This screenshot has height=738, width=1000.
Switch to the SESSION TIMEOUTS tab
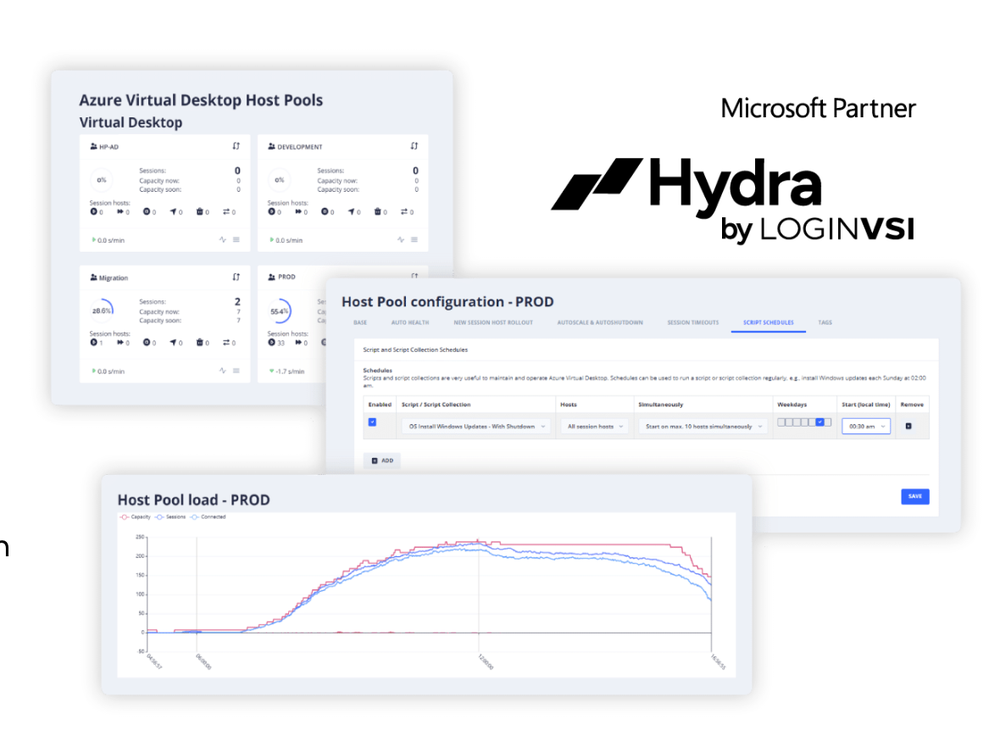[693, 322]
